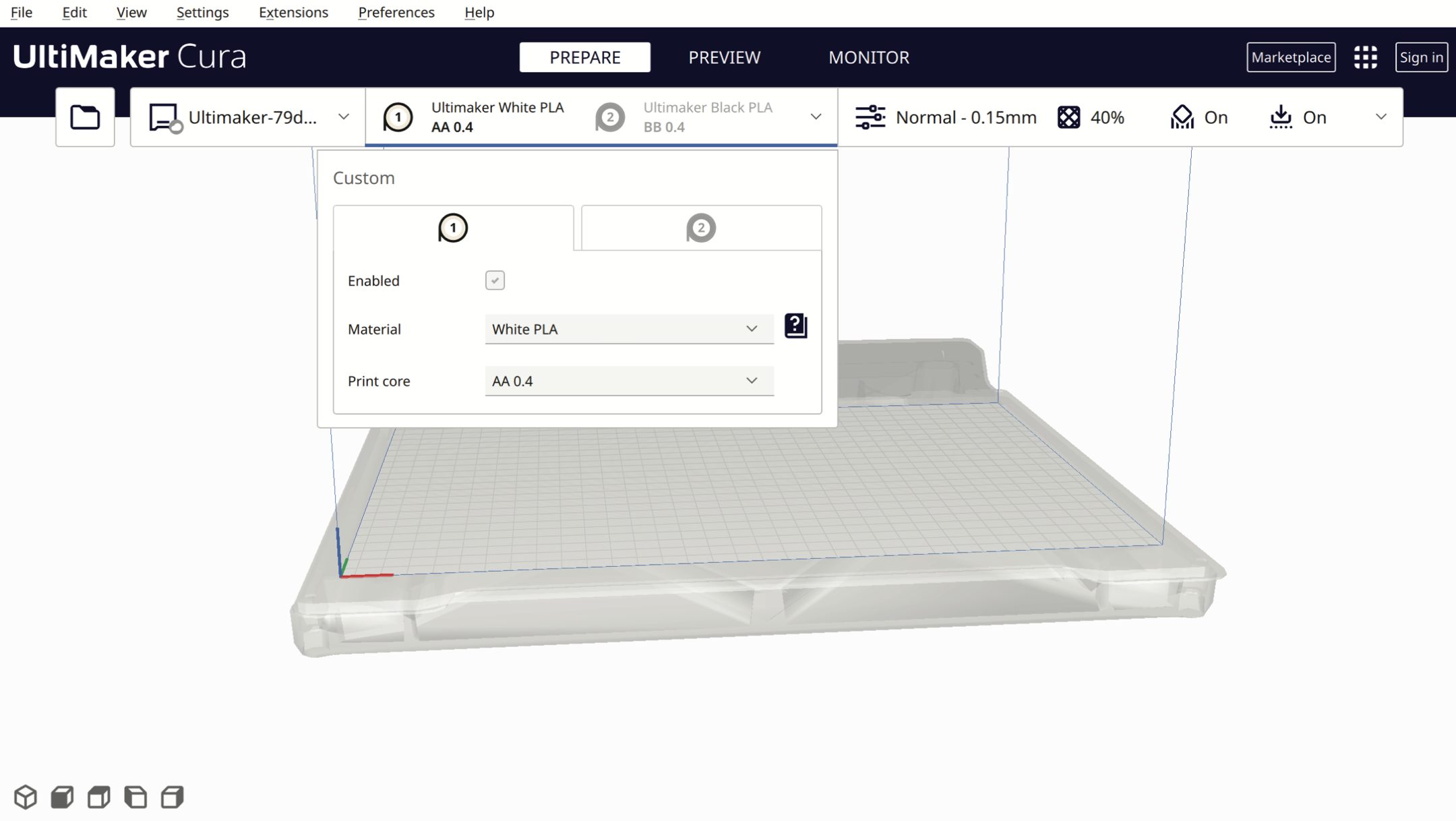Image resolution: width=1456 pixels, height=821 pixels.
Task: Toggle the extruder Enabled checkbox
Action: pyautogui.click(x=495, y=280)
